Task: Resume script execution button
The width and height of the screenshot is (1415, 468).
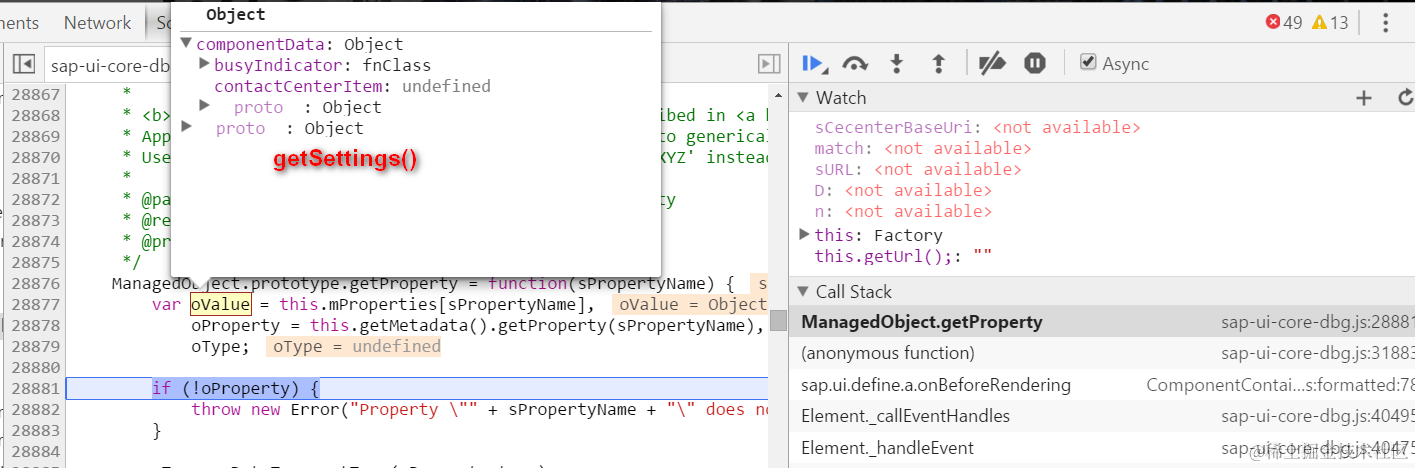Action: point(813,64)
